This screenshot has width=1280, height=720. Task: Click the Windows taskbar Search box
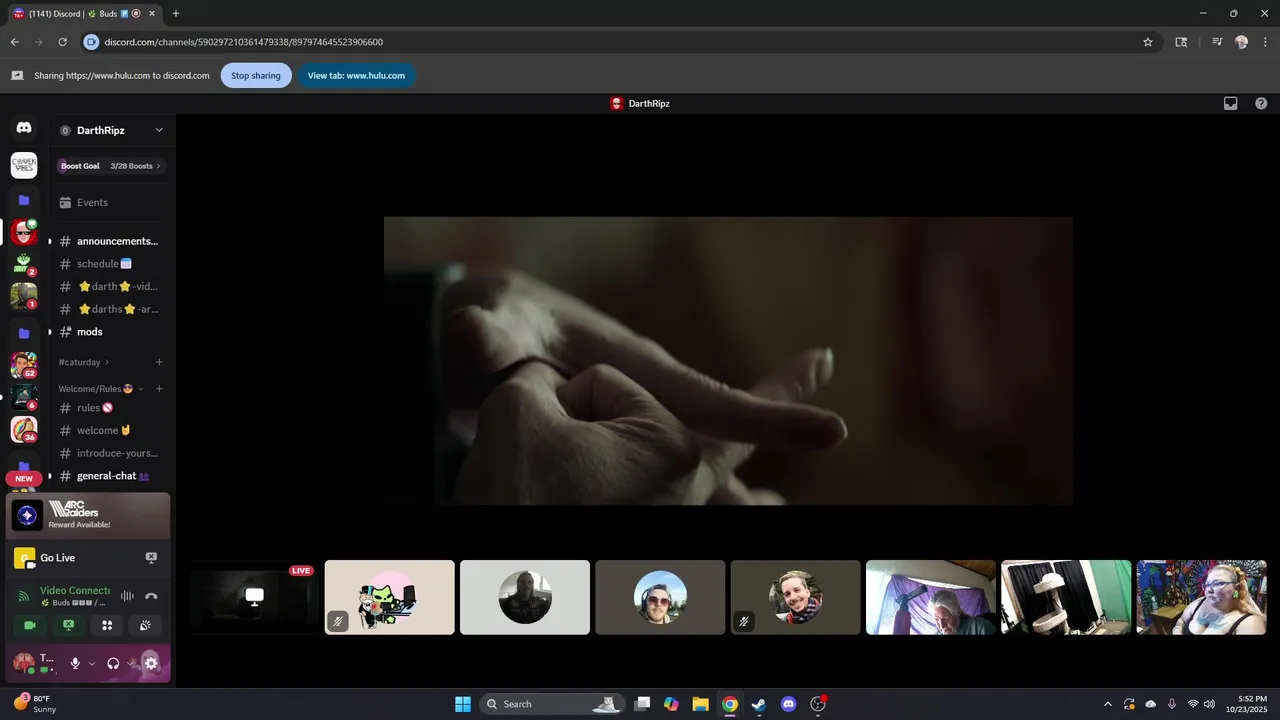click(x=553, y=704)
